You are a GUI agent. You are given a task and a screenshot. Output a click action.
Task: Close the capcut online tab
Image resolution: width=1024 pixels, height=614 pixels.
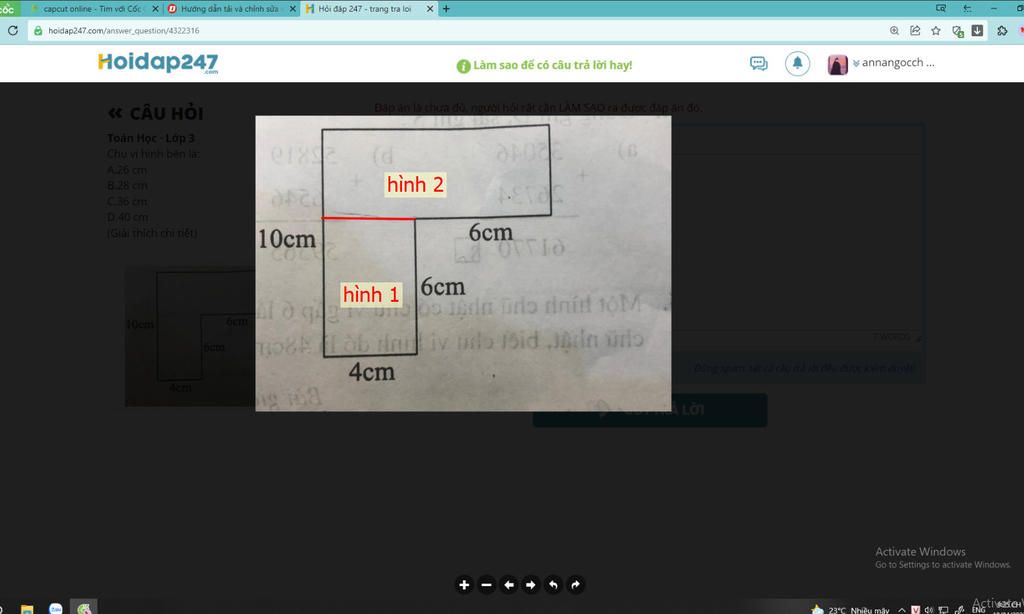click(x=155, y=8)
